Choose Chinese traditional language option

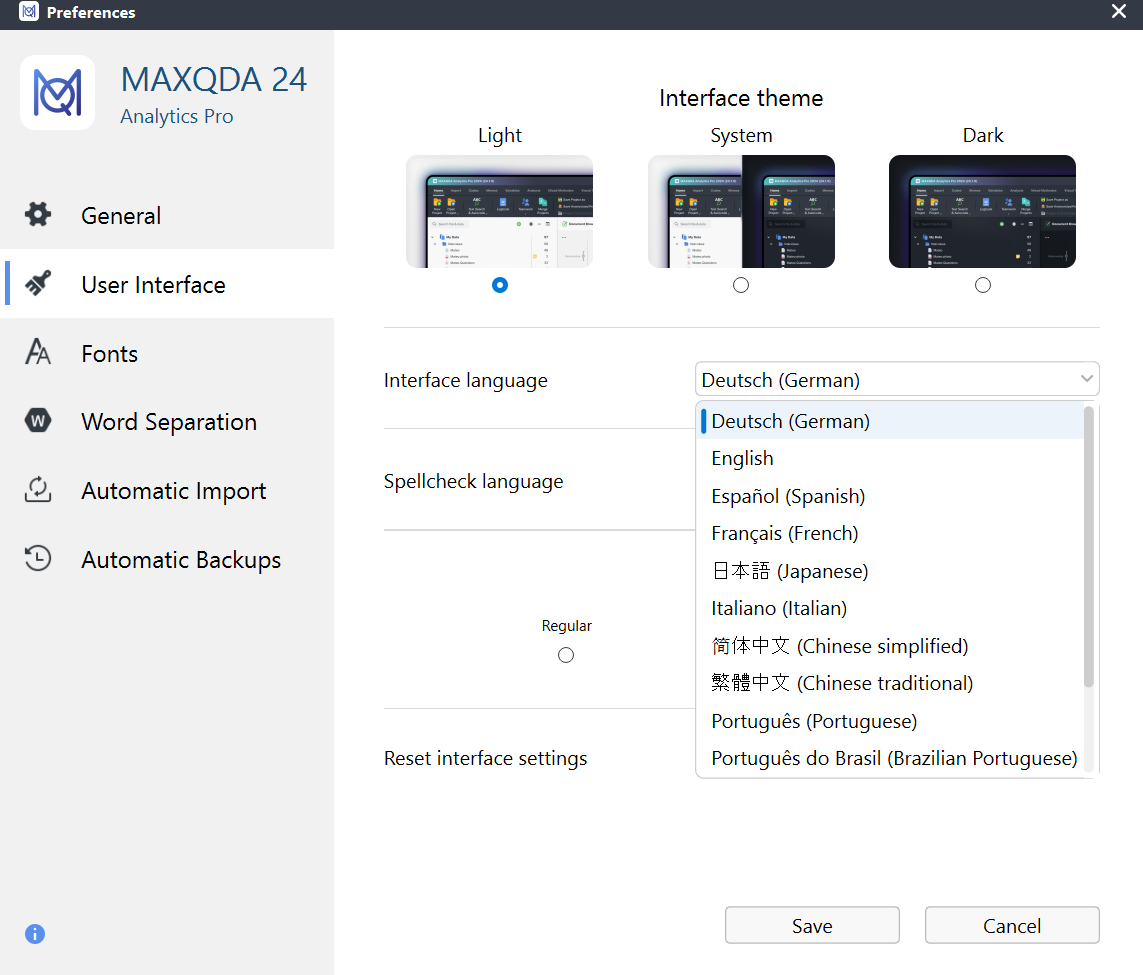click(891, 684)
